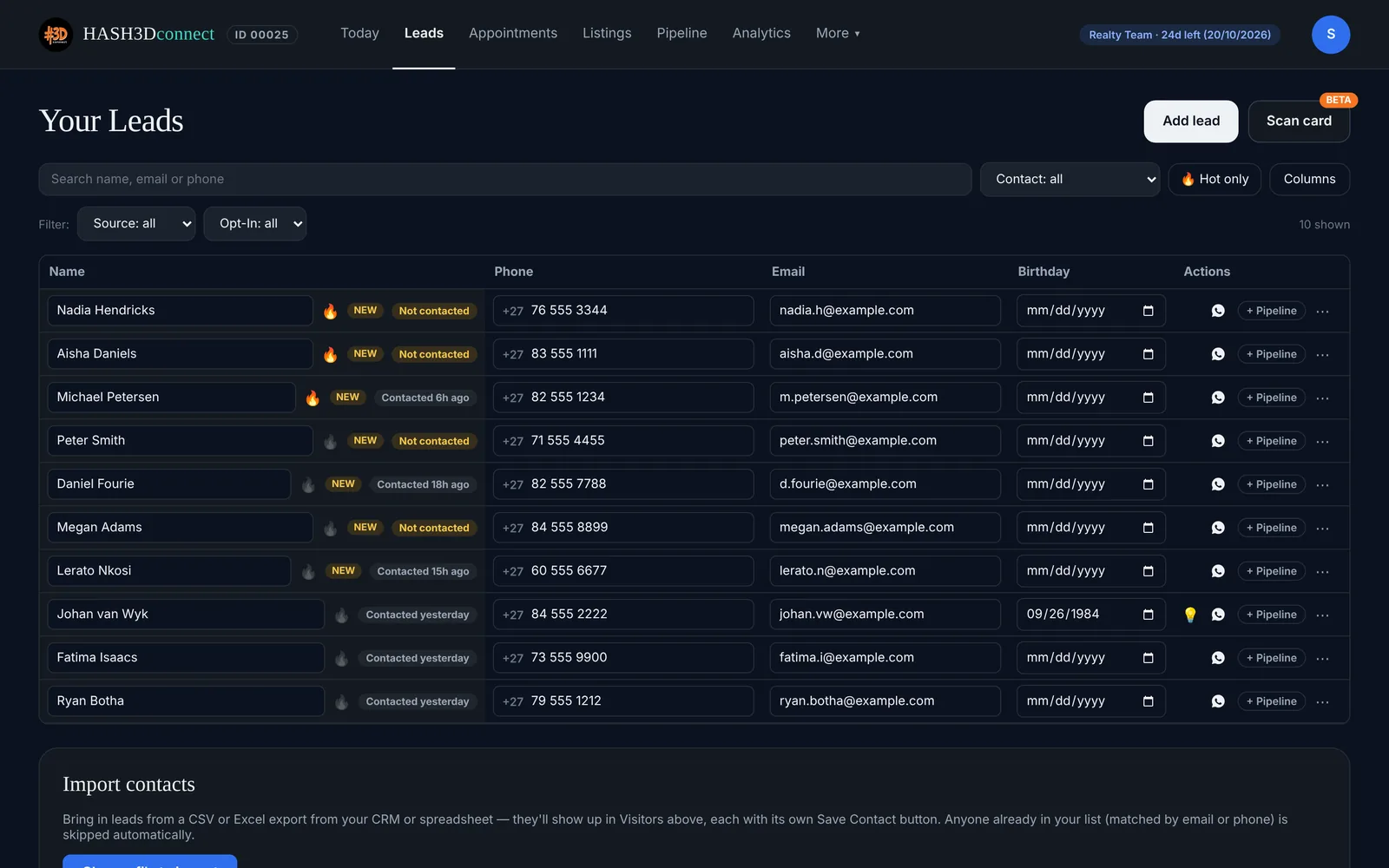Open WhatsApp chat for Michael Petersen
Image resolution: width=1389 pixels, height=868 pixels.
tap(1218, 398)
